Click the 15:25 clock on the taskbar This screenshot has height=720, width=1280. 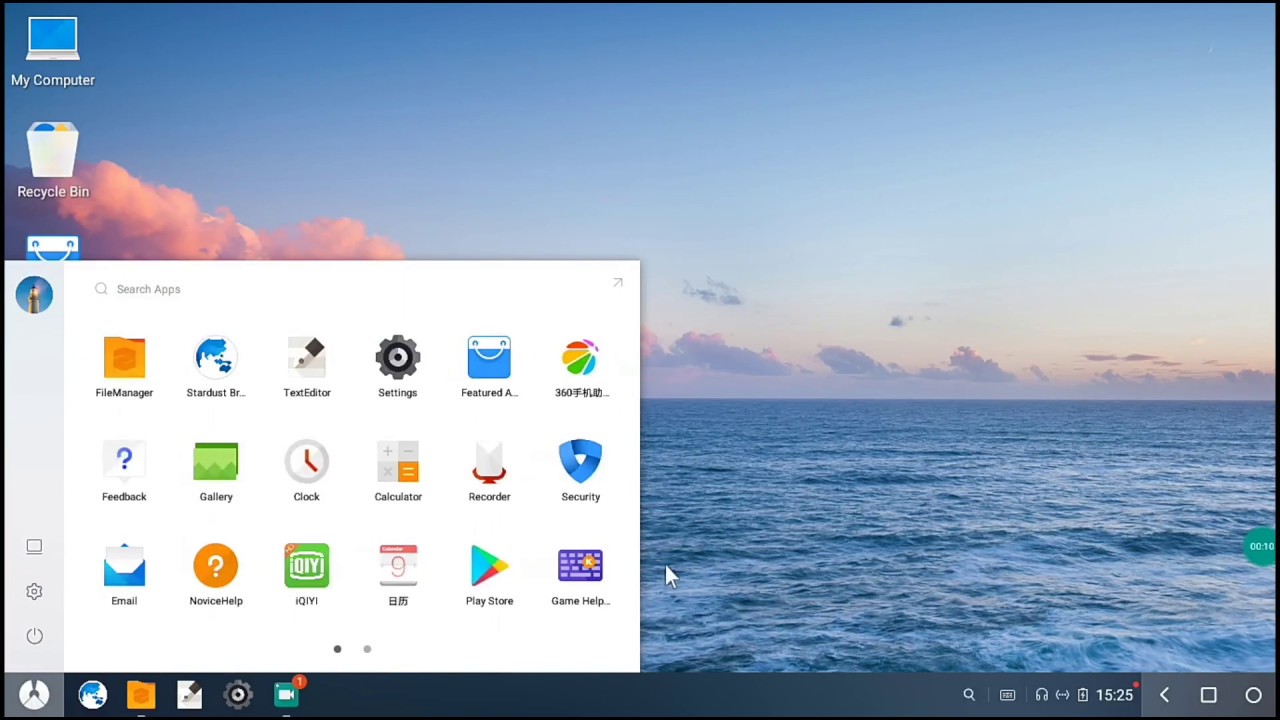(x=1114, y=695)
